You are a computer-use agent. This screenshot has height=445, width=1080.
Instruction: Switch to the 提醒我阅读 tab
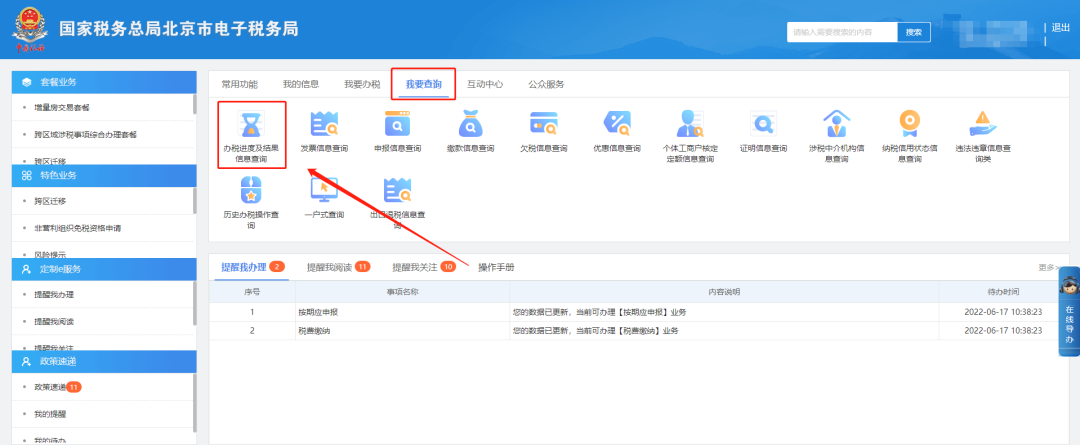click(x=330, y=268)
